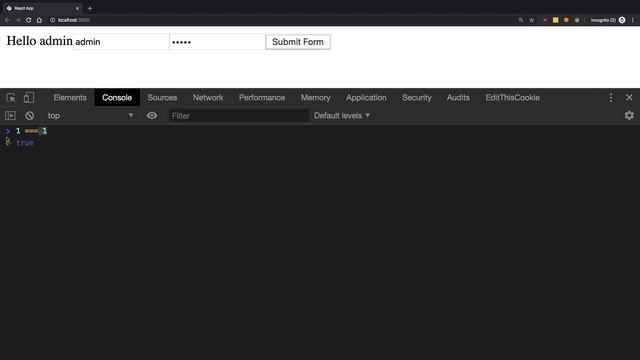The height and width of the screenshot is (360, 640).
Task: Click the console output "true"
Action: 25,142
